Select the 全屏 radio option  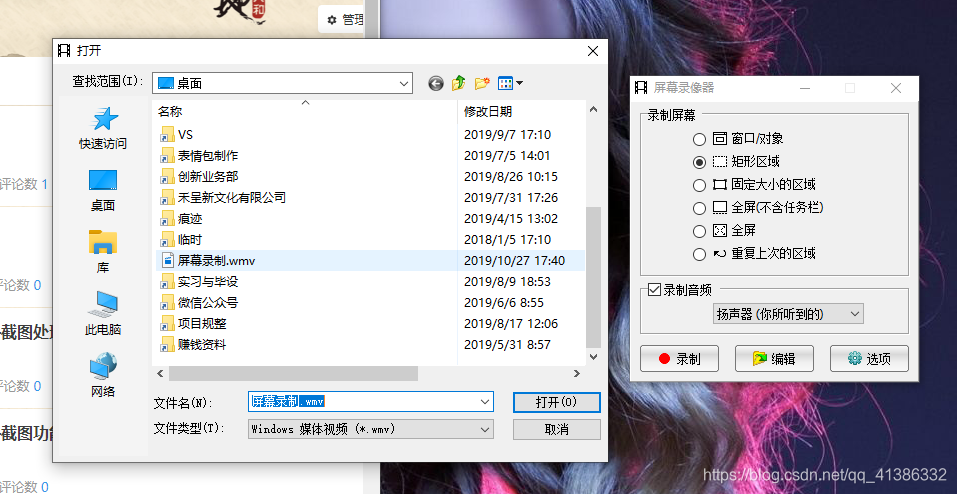(699, 231)
